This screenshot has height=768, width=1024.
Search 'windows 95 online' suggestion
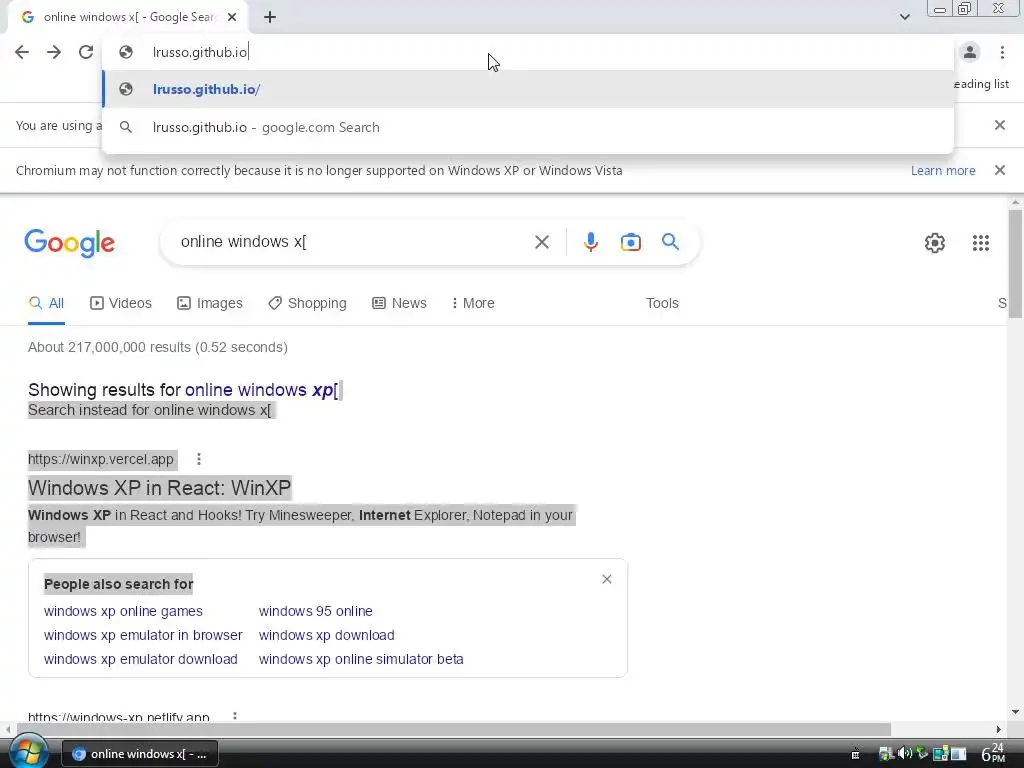tap(315, 611)
